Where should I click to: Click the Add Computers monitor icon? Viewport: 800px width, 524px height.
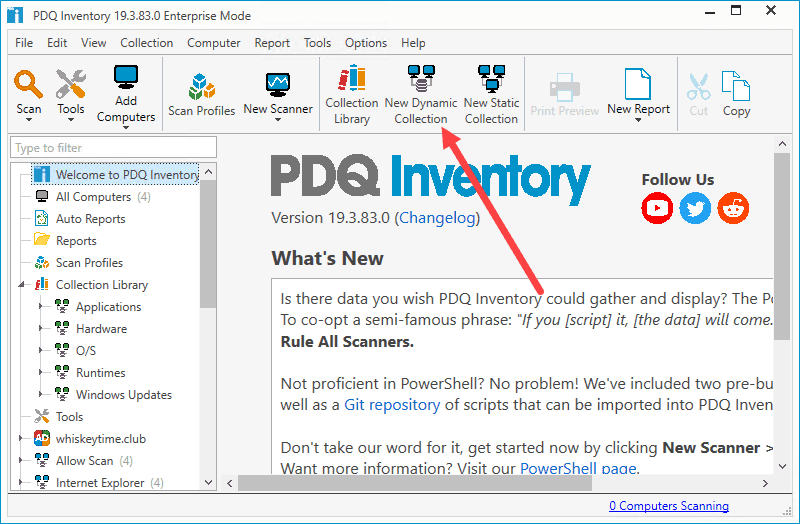coord(126,78)
